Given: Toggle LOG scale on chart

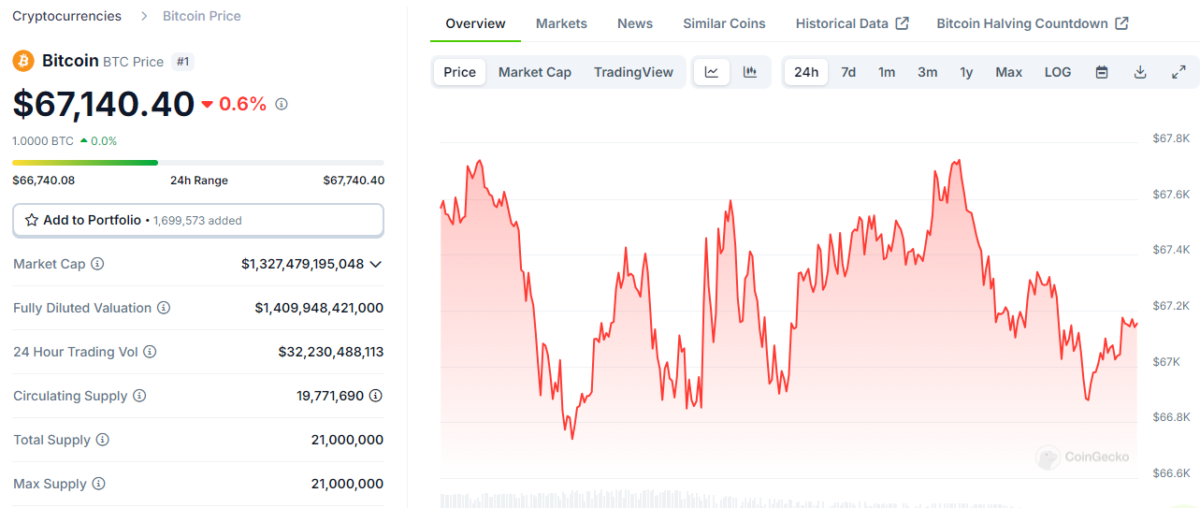Looking at the screenshot, I should click(1058, 72).
